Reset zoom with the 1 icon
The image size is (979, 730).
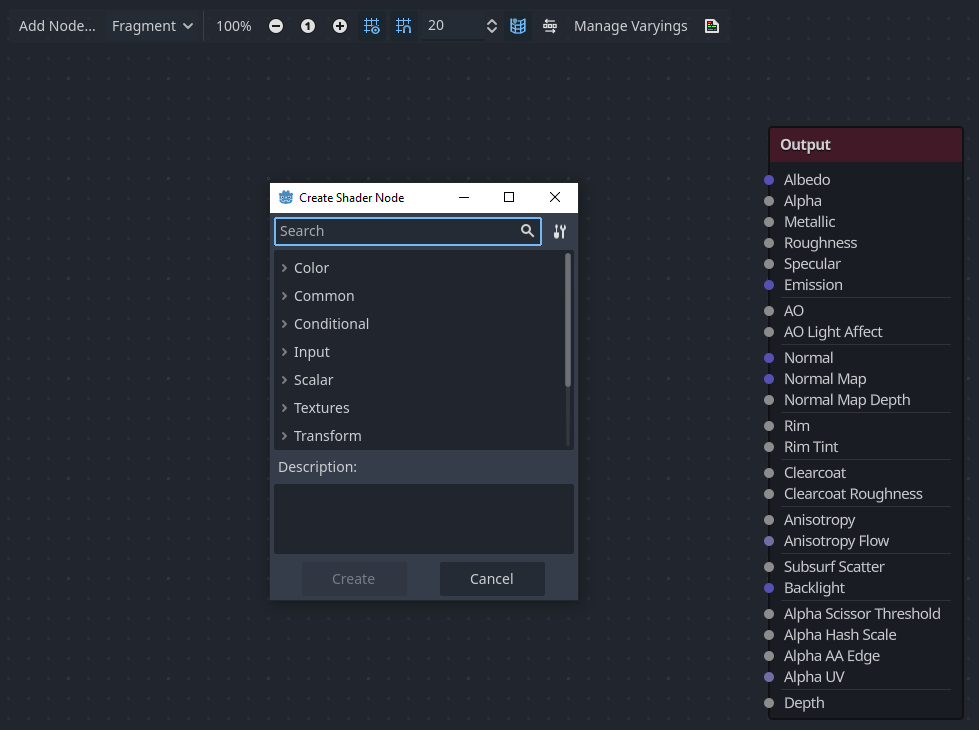tap(308, 26)
